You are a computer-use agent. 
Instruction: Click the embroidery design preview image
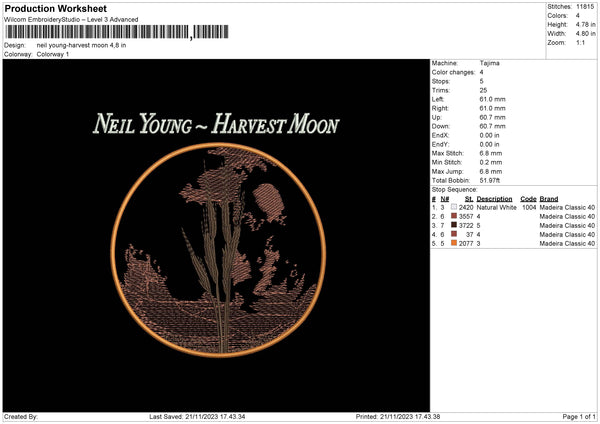click(x=216, y=236)
